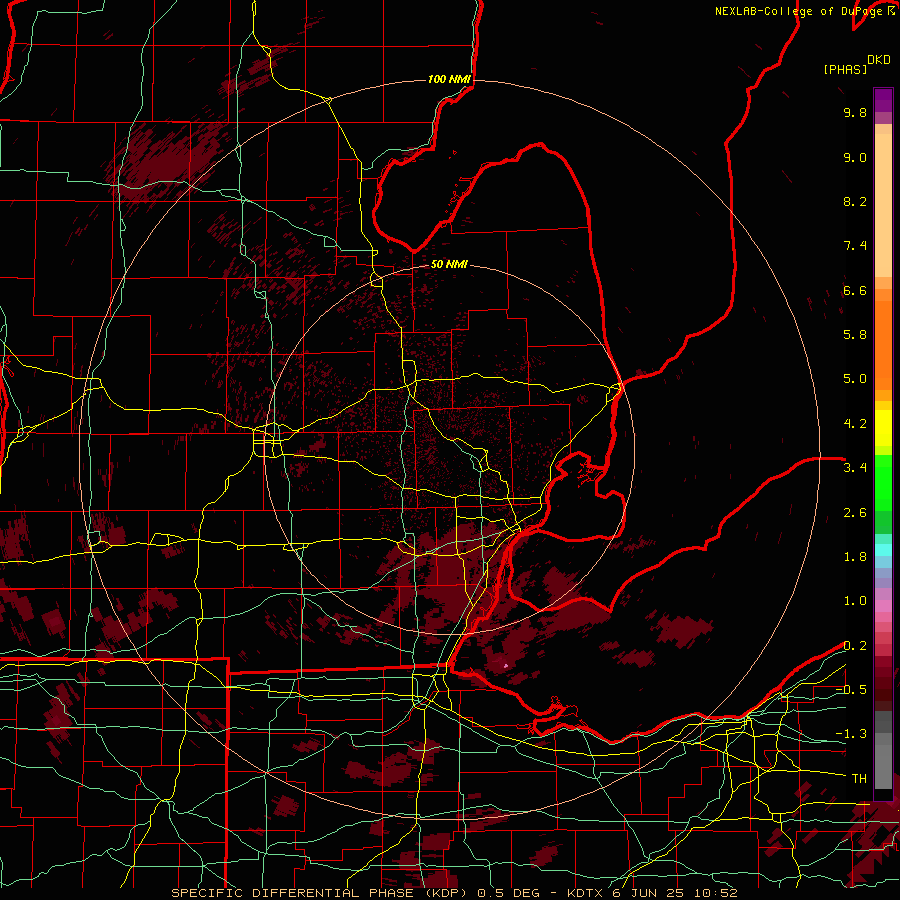Click the DKD label above the color scale
Image resolution: width=900 pixels, height=900 pixels.
[x=879, y=60]
